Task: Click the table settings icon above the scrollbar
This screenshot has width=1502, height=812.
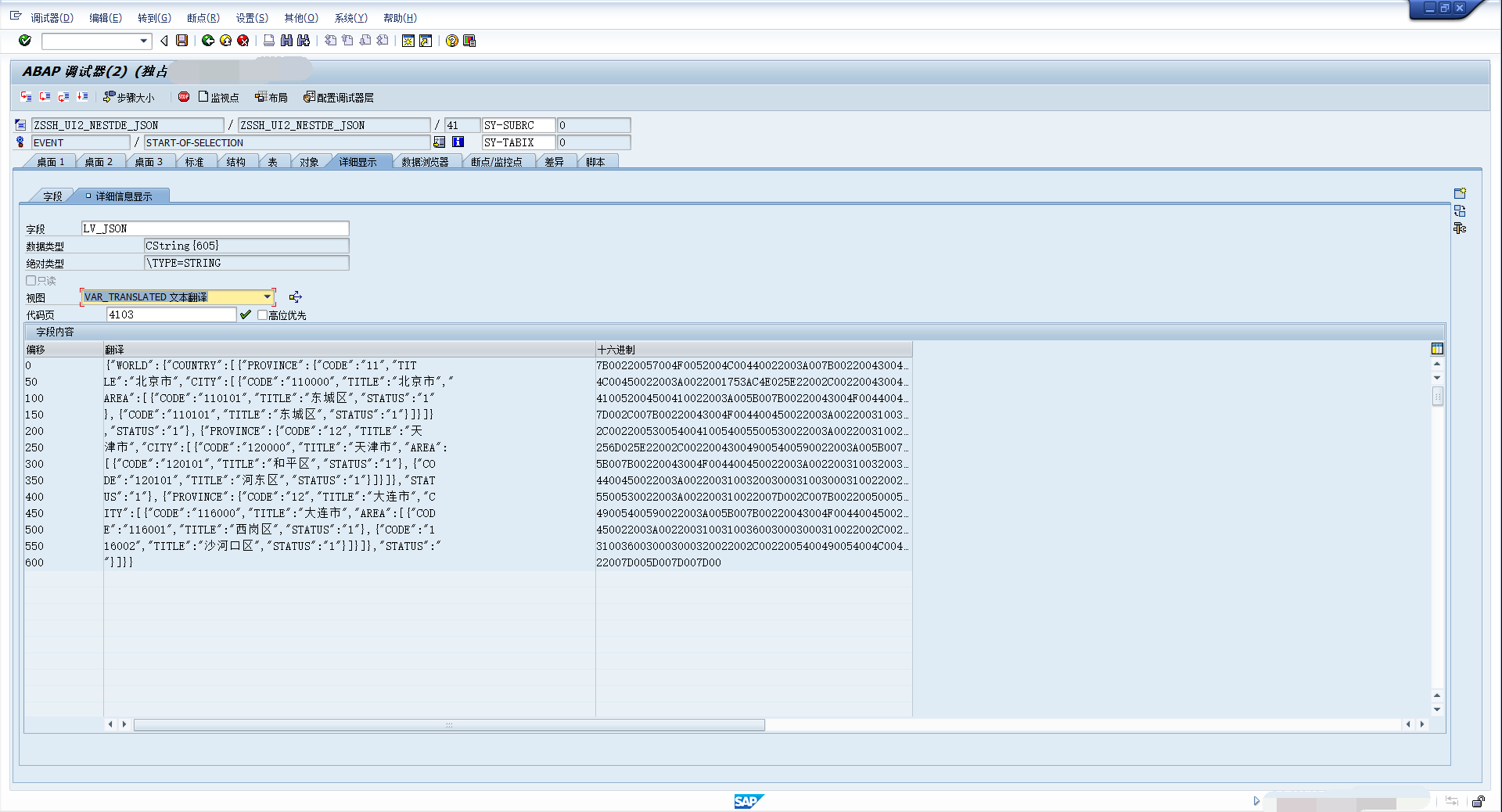Action: 1437,349
